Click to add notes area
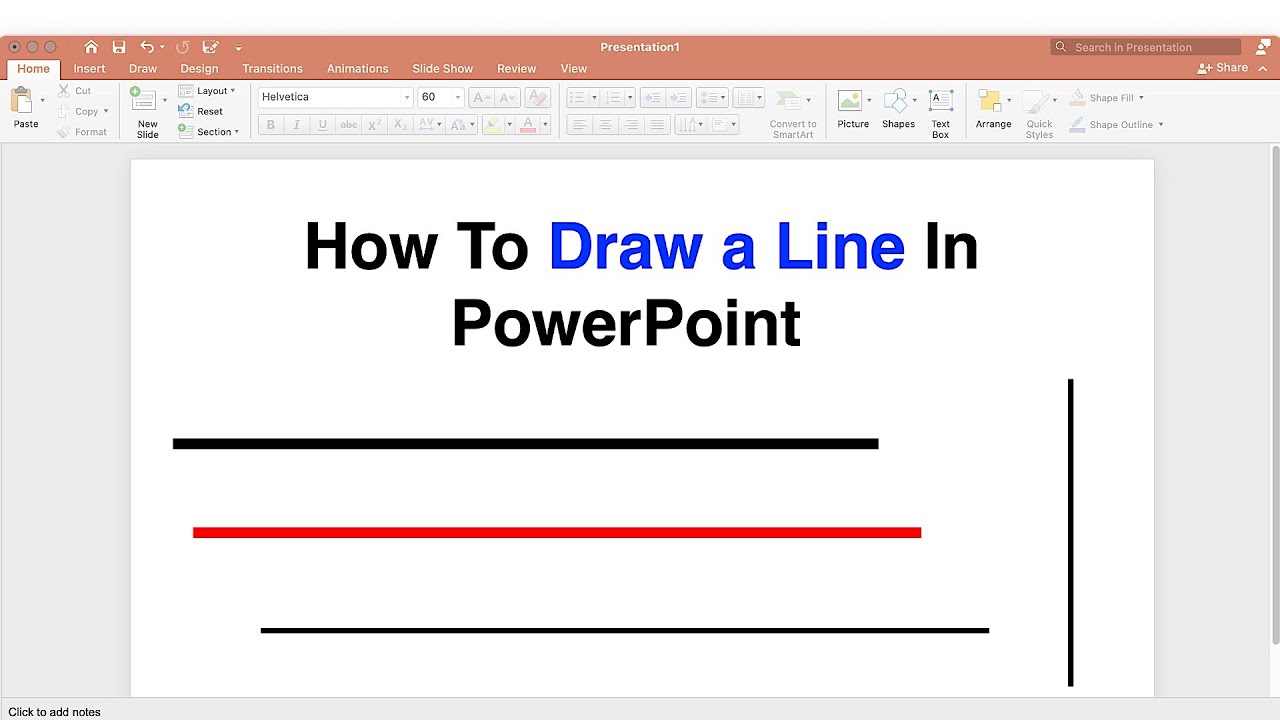 (54, 712)
